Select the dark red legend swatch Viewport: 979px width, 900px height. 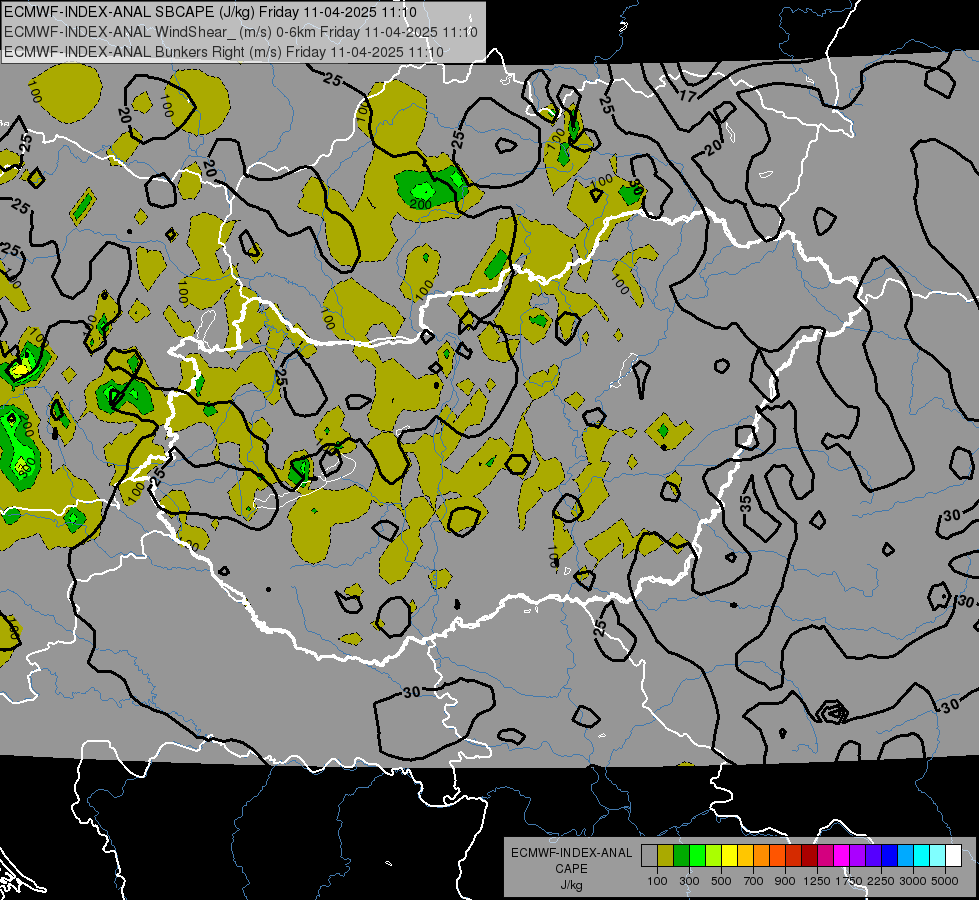tap(809, 855)
